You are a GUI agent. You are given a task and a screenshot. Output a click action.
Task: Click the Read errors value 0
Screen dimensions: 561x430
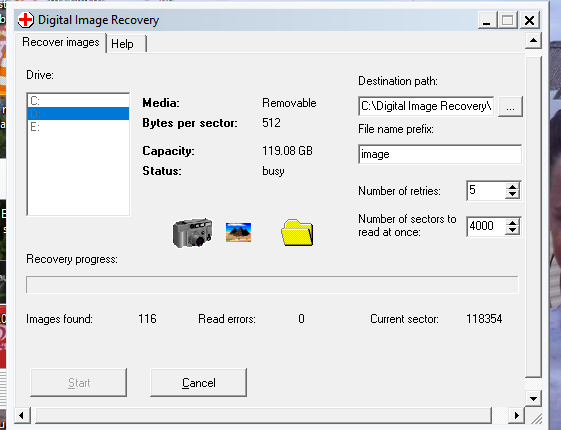301,319
